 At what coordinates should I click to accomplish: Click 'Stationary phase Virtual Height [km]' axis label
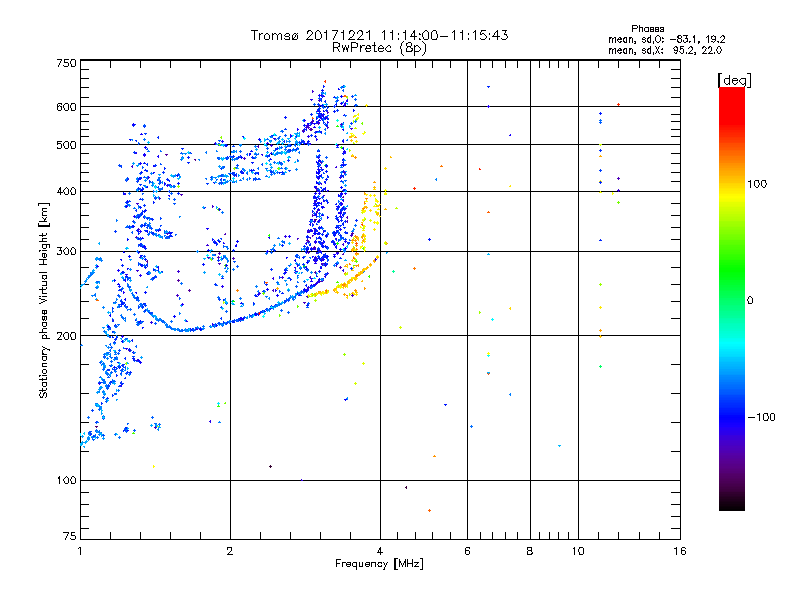[x=44, y=300]
